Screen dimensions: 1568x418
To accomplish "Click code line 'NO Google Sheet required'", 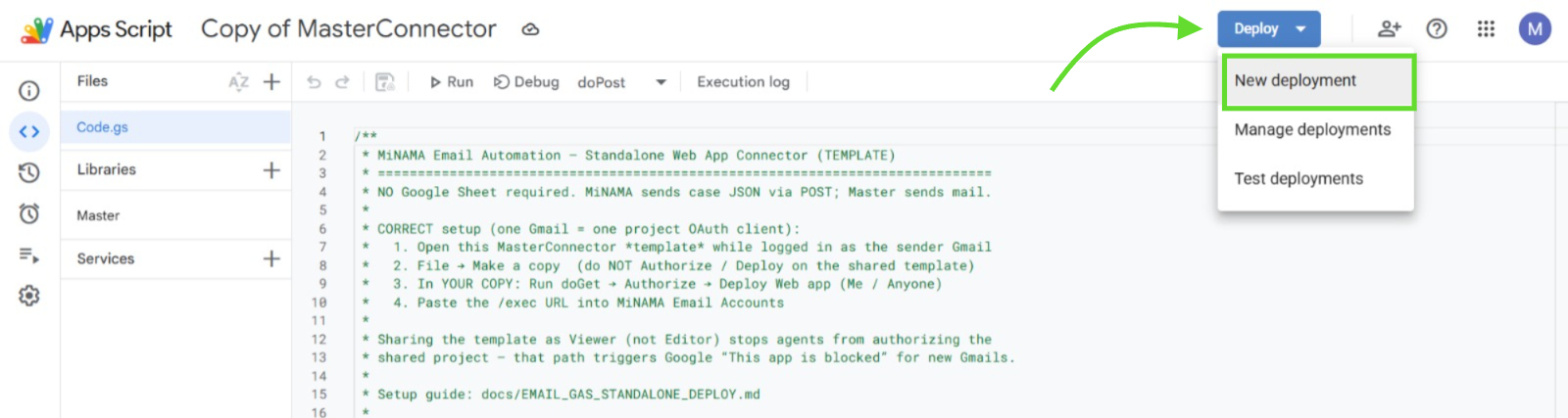I will pyautogui.click(x=676, y=192).
